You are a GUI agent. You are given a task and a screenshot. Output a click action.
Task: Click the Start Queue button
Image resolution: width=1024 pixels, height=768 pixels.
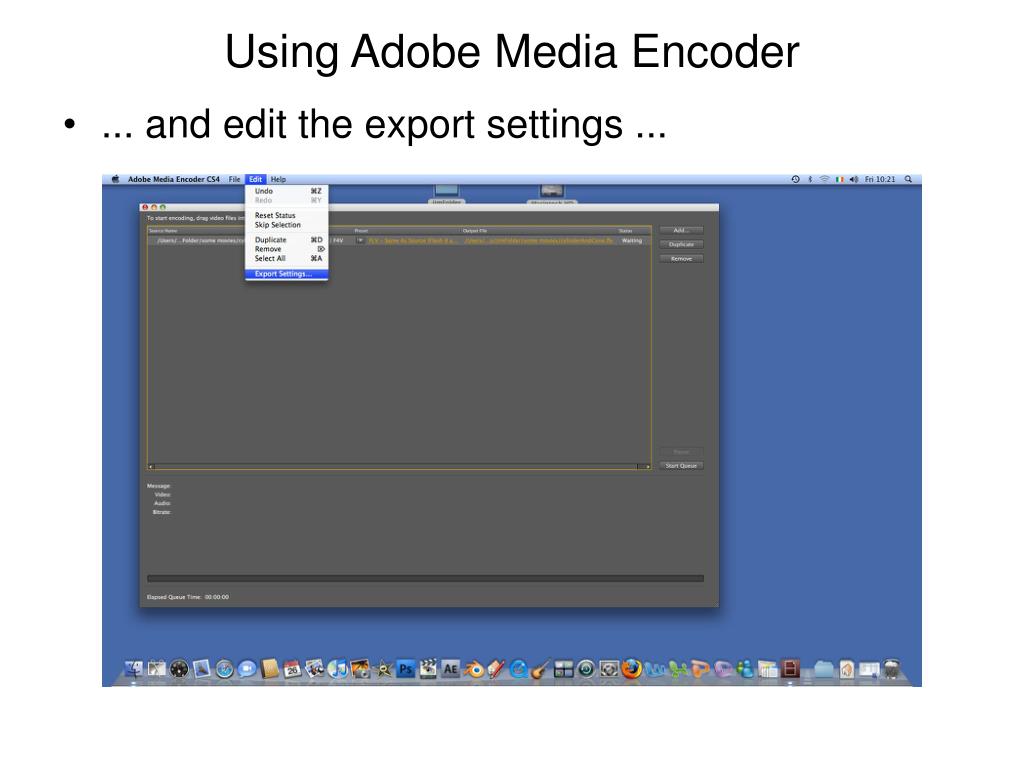pos(681,466)
